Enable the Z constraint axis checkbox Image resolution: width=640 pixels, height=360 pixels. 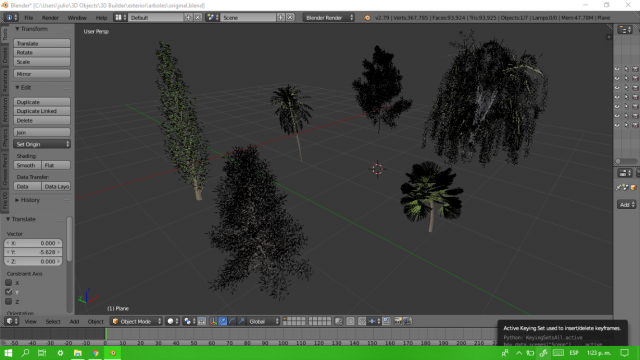coord(9,301)
